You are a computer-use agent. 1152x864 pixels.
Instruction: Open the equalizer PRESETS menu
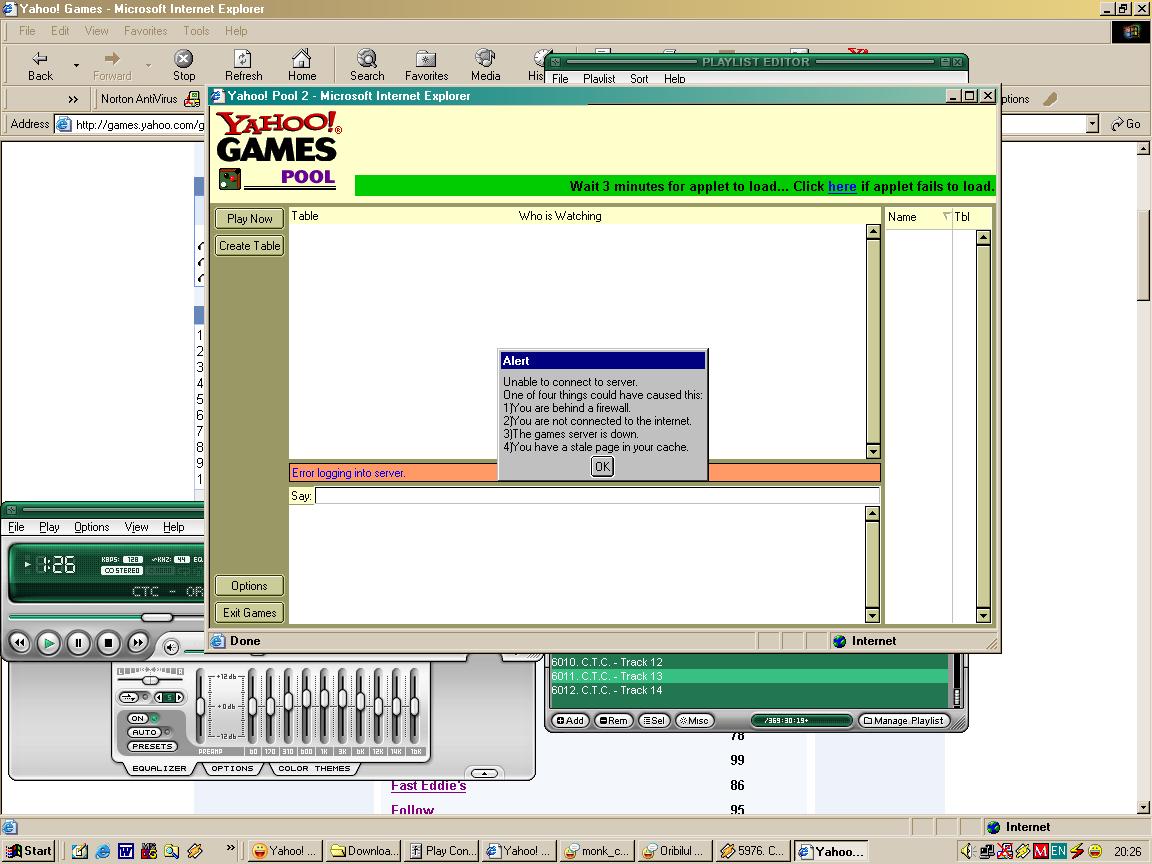[x=152, y=746]
